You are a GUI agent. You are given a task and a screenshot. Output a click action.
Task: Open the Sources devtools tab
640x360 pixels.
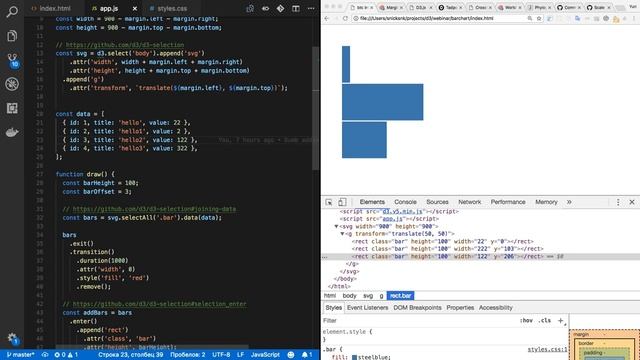[x=437, y=202]
